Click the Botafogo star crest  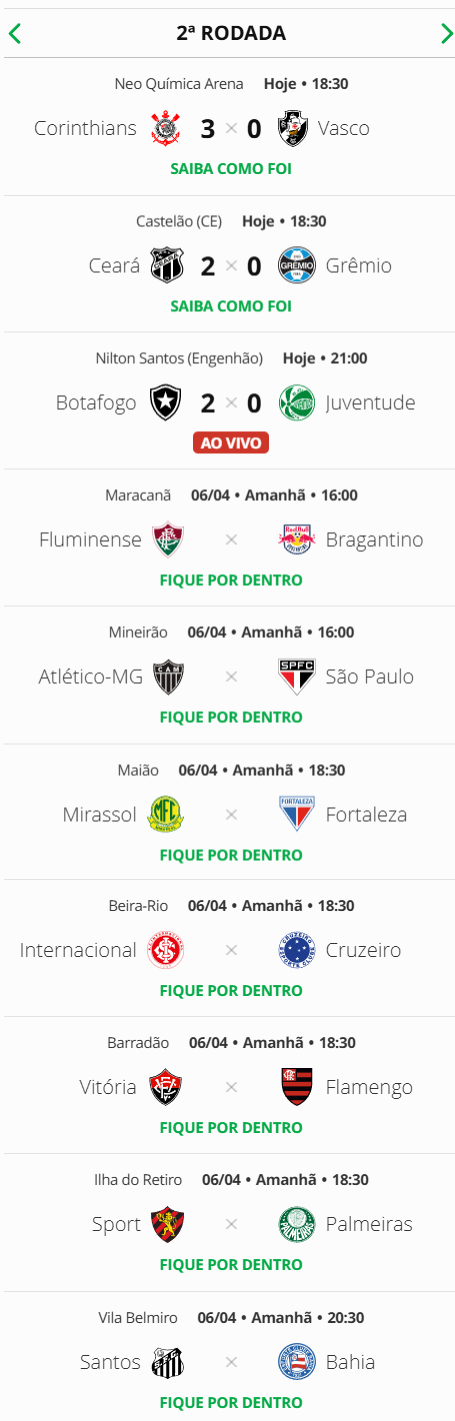166,403
